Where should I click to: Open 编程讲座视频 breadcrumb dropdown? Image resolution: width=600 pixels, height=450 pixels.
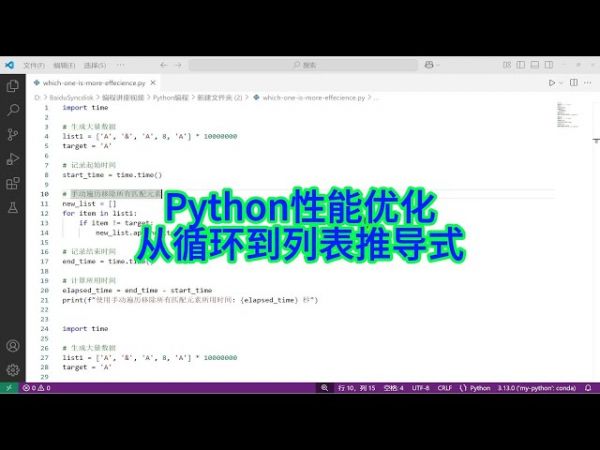click(123, 98)
